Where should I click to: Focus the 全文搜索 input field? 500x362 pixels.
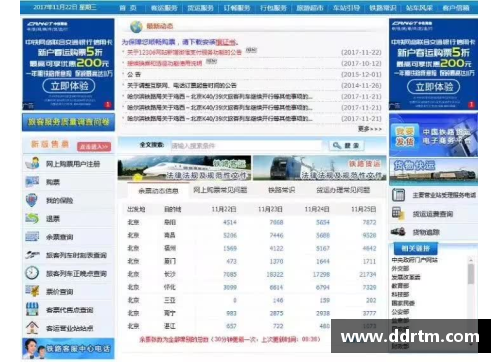pyautogui.click(x=246, y=145)
